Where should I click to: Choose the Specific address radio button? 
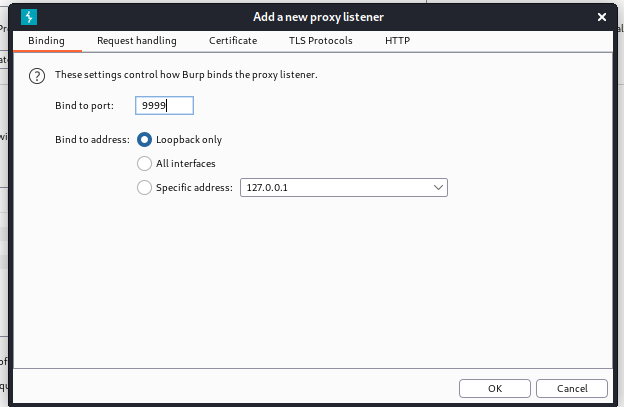(145, 187)
